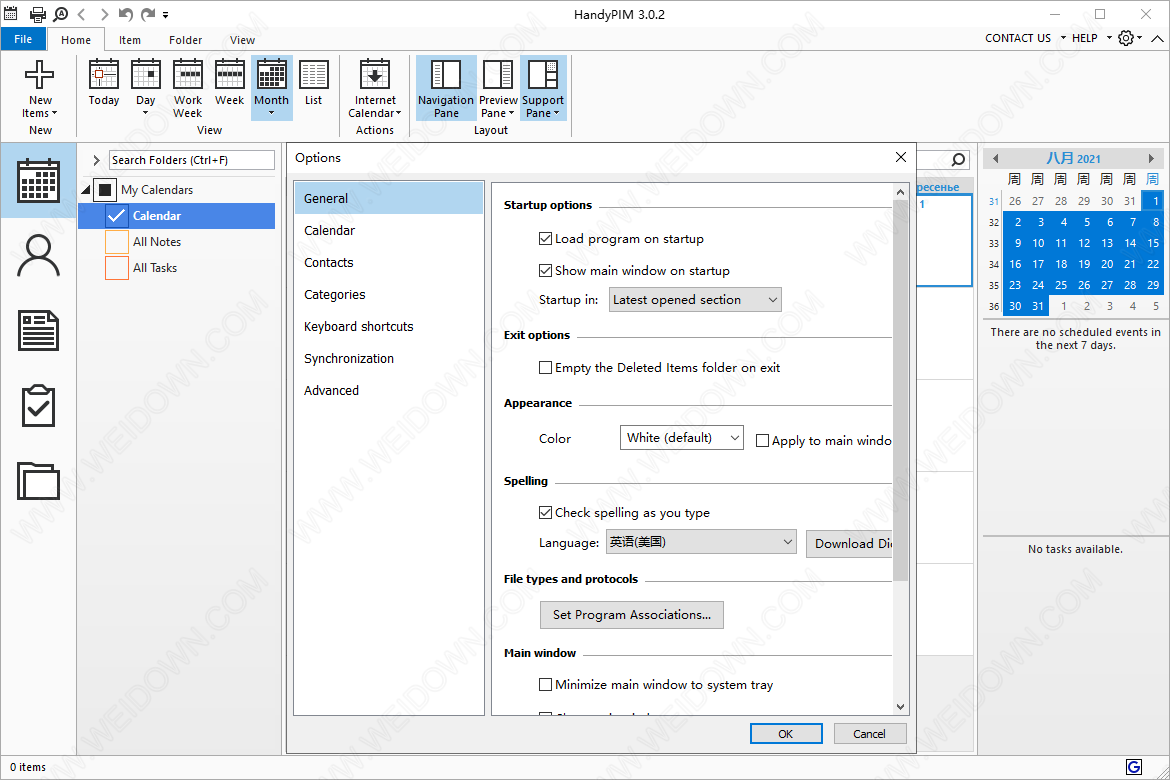Select the Month view icon

click(x=272, y=75)
